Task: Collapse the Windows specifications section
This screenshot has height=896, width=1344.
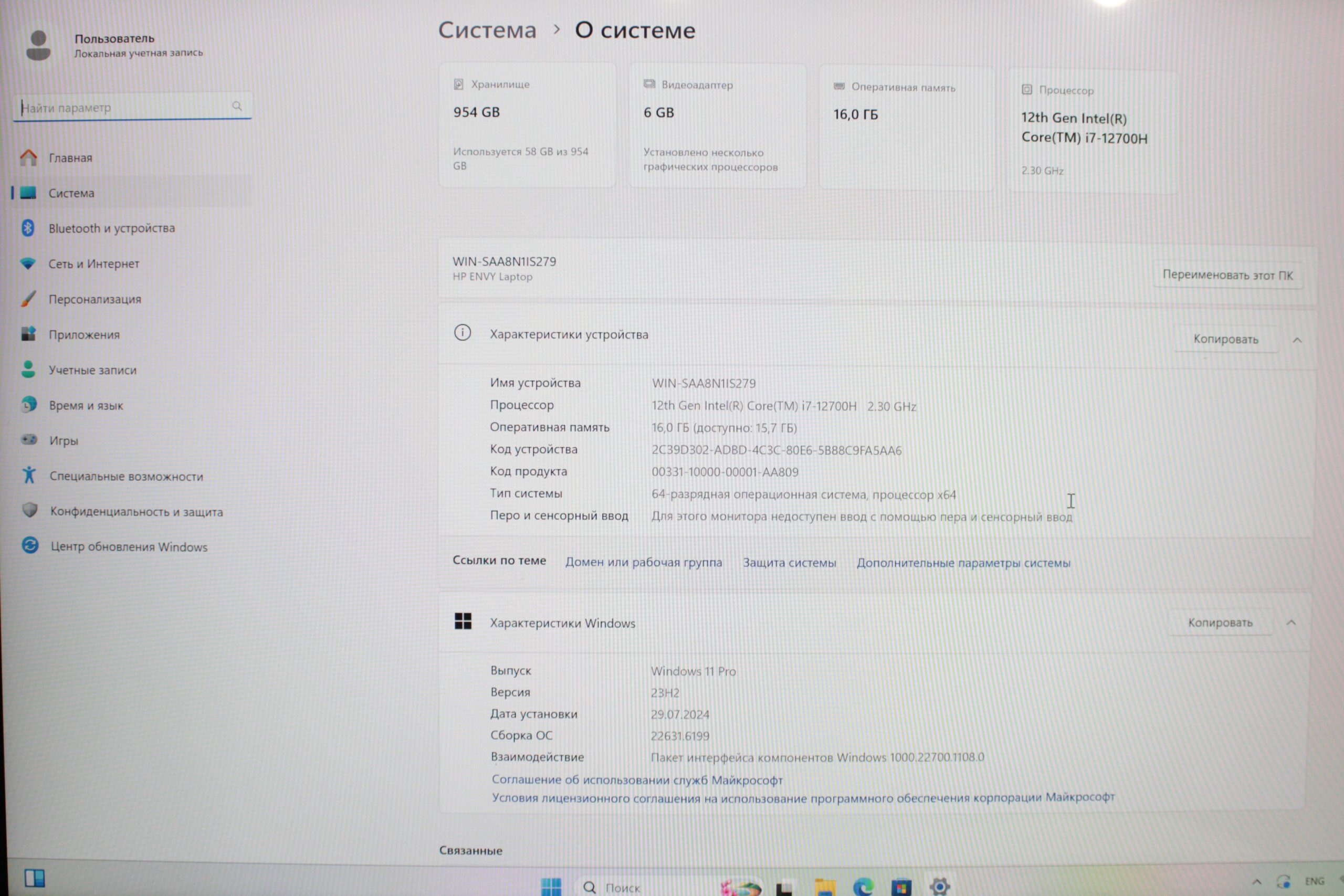Action: click(1291, 623)
